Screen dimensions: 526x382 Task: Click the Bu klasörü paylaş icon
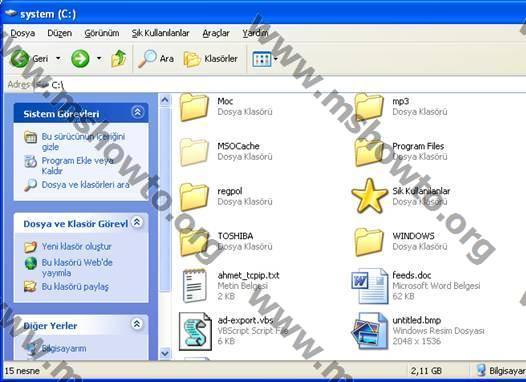[30, 286]
